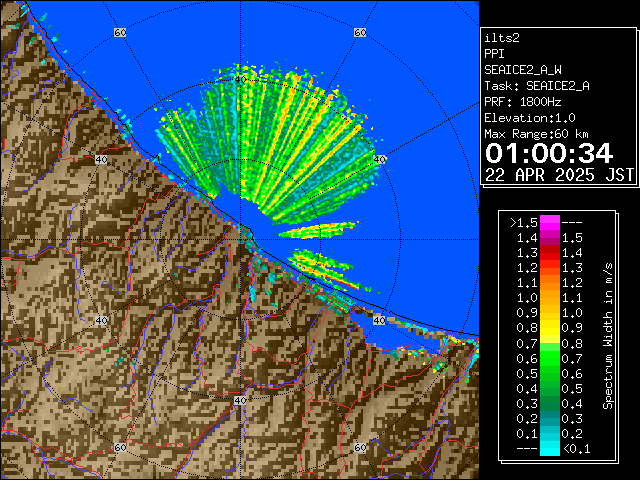Image resolution: width=640 pixels, height=480 pixels.
Task: Pick the bright green legend swatch near 0.6
Action: (x=550, y=358)
